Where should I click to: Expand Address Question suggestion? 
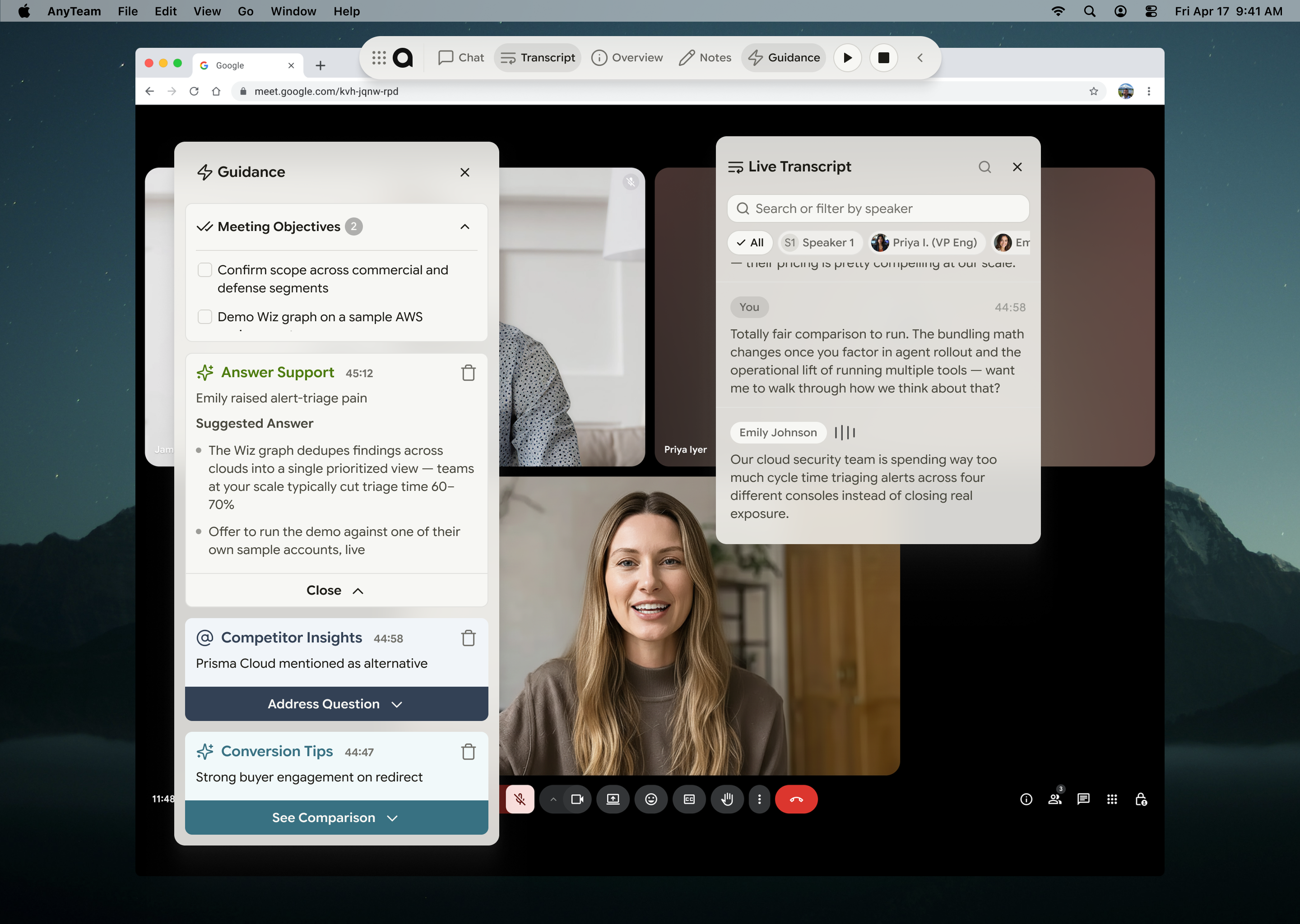click(x=336, y=704)
